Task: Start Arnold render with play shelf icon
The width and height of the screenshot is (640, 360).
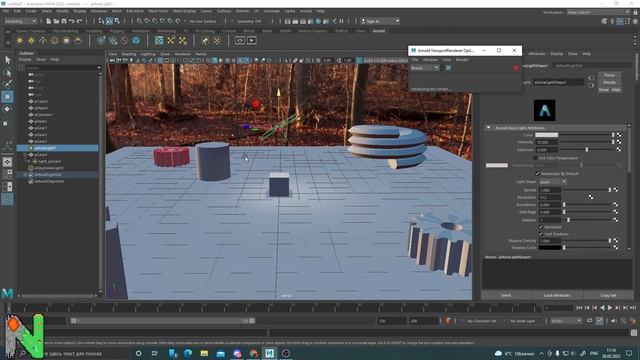Action: [251, 40]
